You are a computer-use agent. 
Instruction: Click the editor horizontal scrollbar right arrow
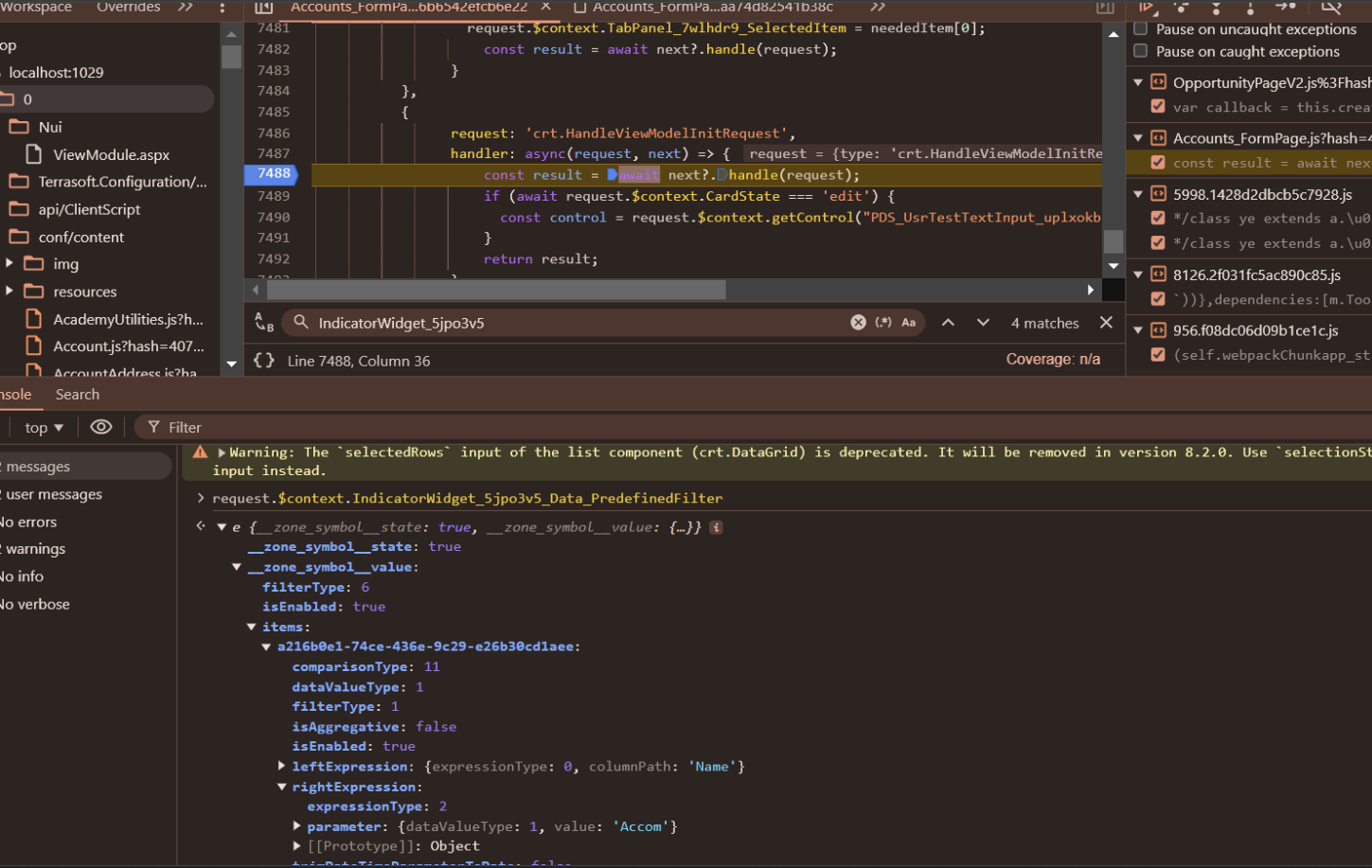(1091, 290)
